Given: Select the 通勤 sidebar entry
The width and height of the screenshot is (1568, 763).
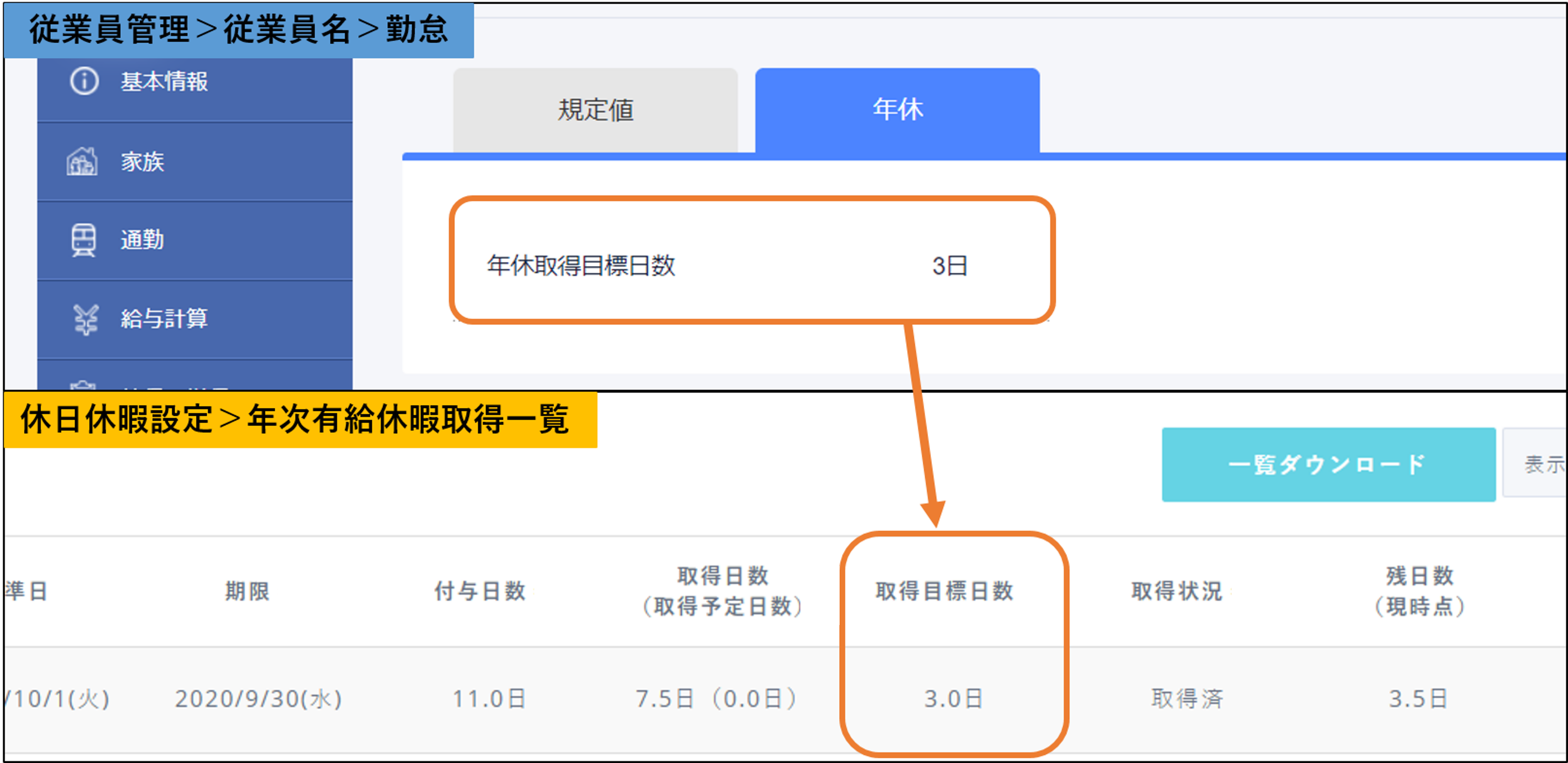Looking at the screenshot, I should 143,240.
